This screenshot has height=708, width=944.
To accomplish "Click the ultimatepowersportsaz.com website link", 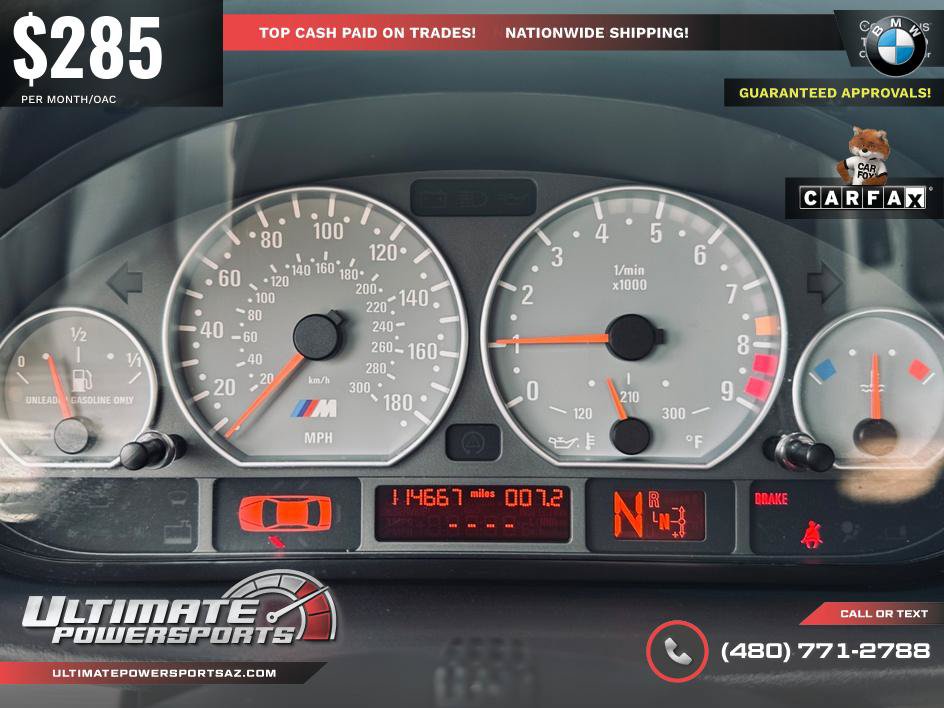I will point(164,673).
